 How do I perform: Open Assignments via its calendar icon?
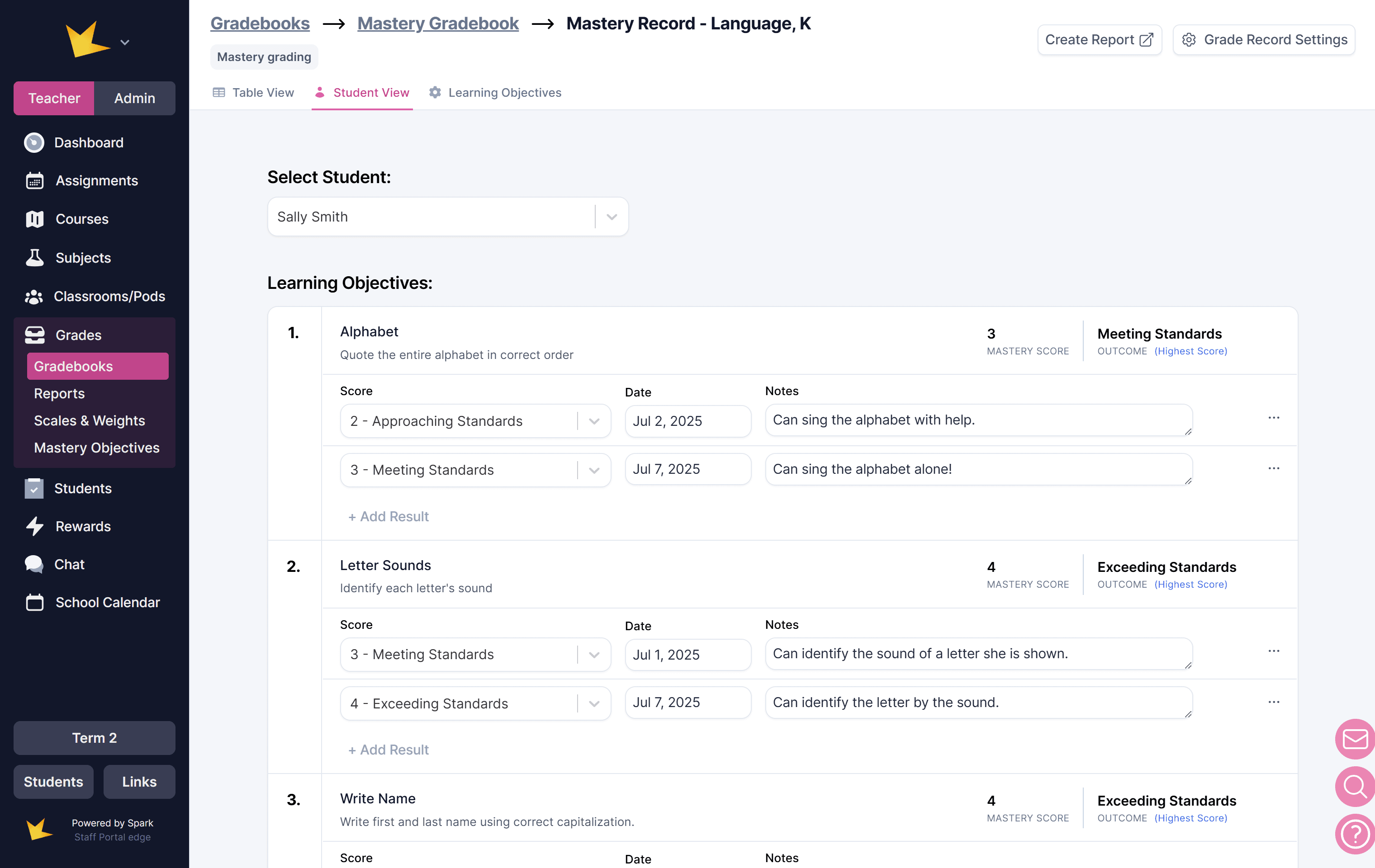[34, 181]
